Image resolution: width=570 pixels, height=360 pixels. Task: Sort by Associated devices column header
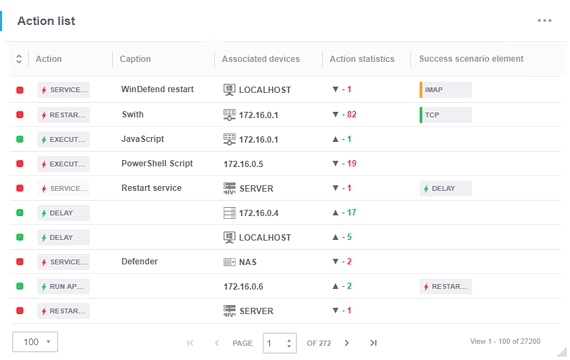click(261, 59)
